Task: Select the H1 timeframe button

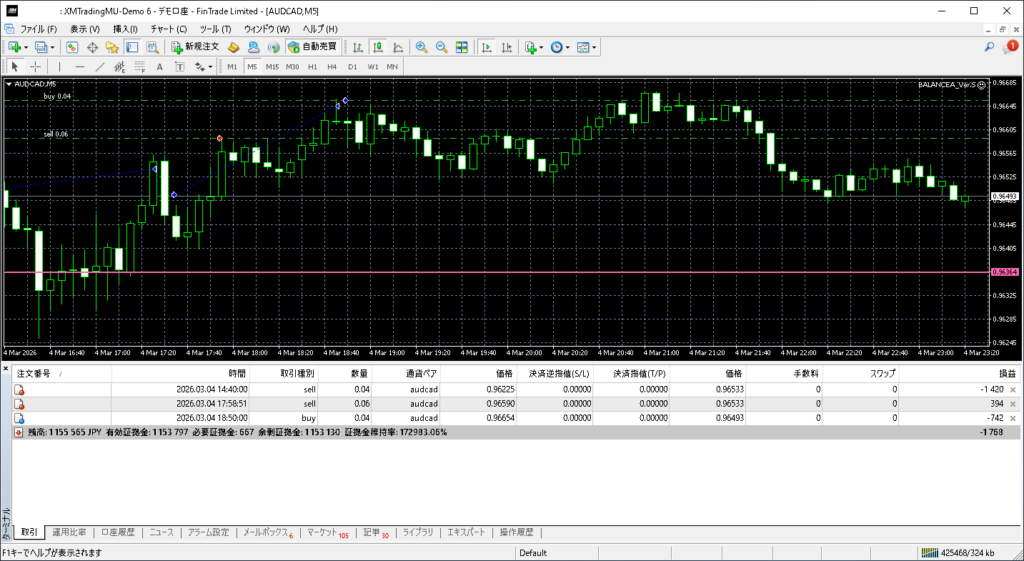Action: pyautogui.click(x=313, y=67)
